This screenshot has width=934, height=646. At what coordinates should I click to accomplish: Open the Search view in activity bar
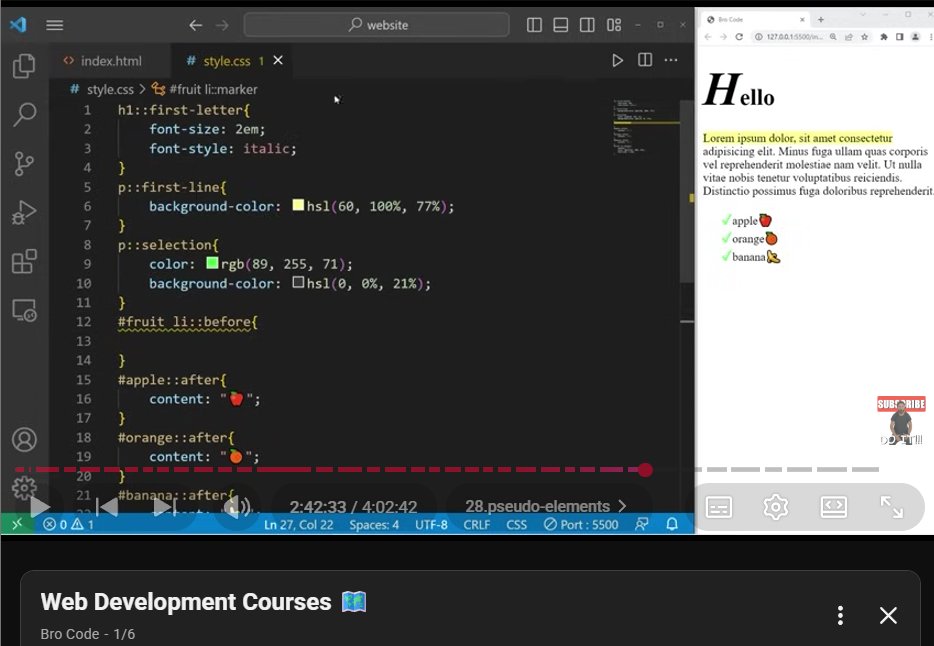(24, 114)
